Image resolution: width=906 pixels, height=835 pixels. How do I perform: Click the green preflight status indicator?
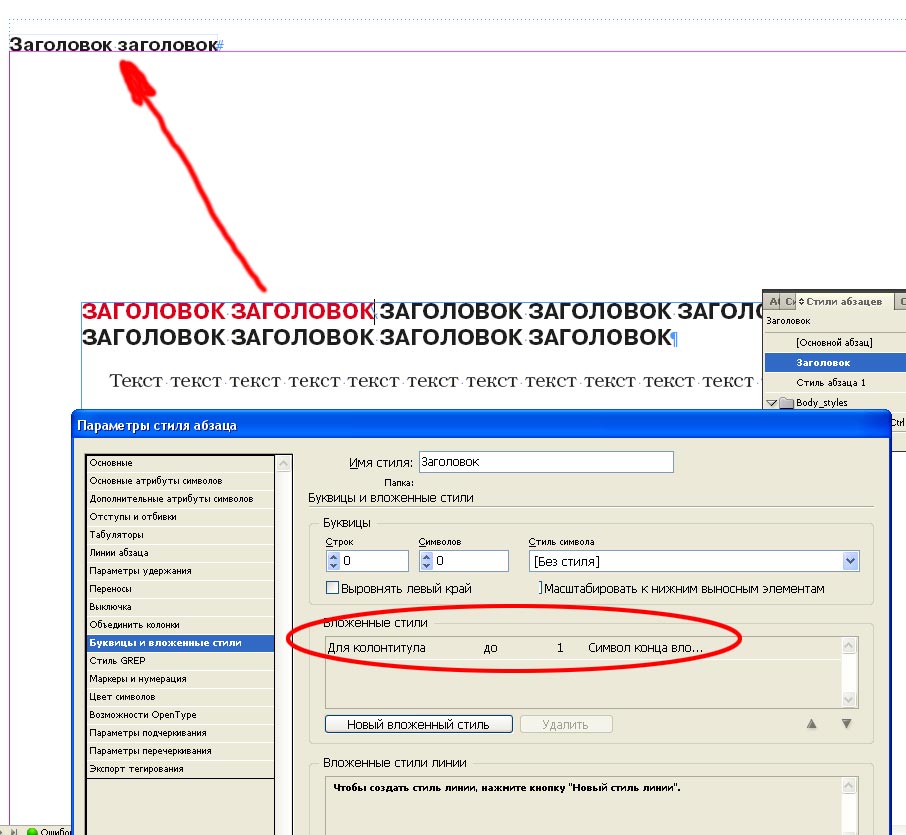click(32, 831)
